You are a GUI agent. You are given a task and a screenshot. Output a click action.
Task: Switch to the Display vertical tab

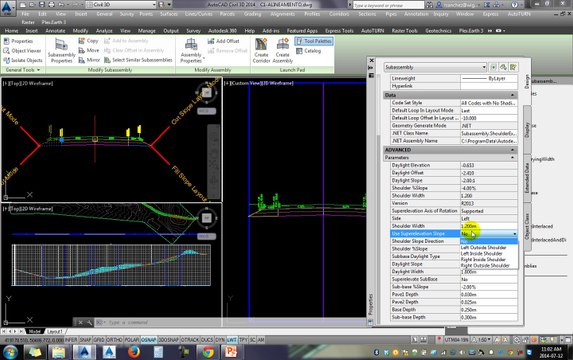pyautogui.click(x=527, y=130)
